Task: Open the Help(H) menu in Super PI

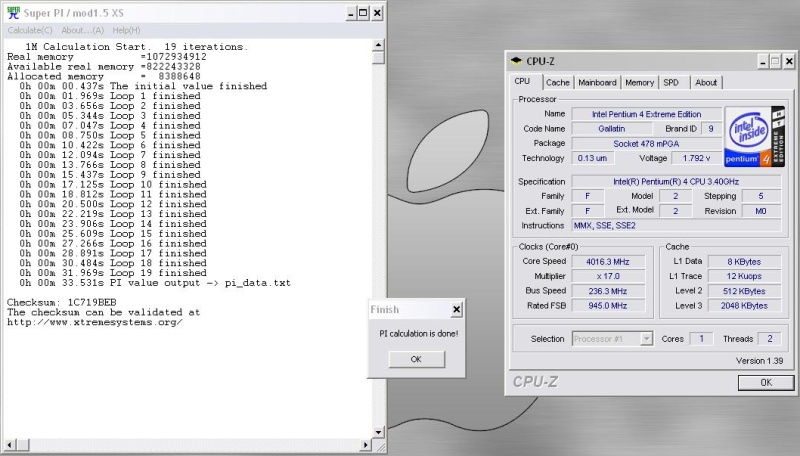Action: click(x=126, y=30)
